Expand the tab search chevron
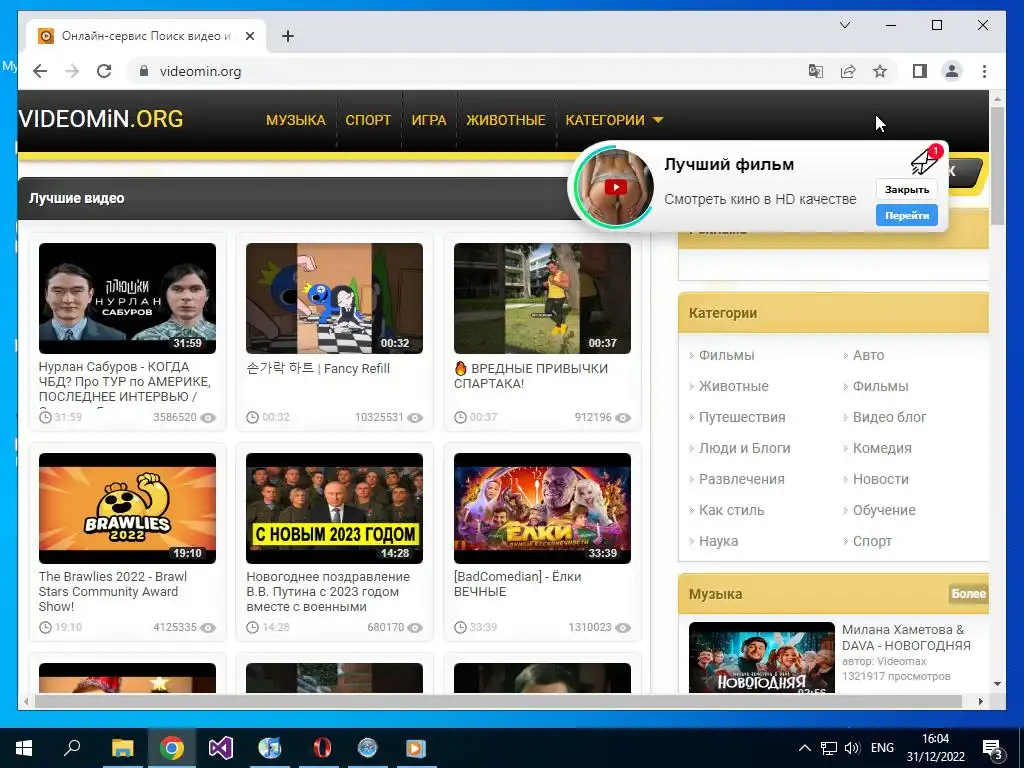The width and height of the screenshot is (1024, 768). coord(844,25)
